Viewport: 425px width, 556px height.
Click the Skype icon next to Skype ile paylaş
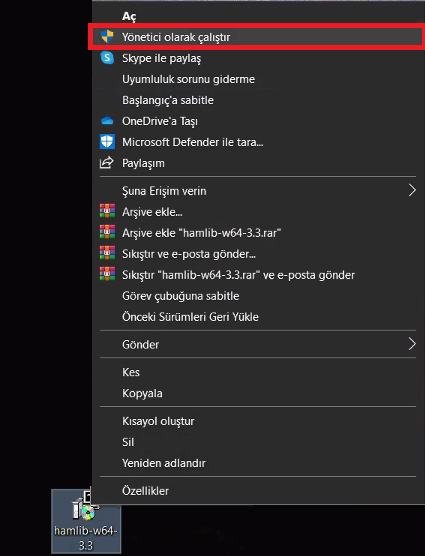click(107, 58)
